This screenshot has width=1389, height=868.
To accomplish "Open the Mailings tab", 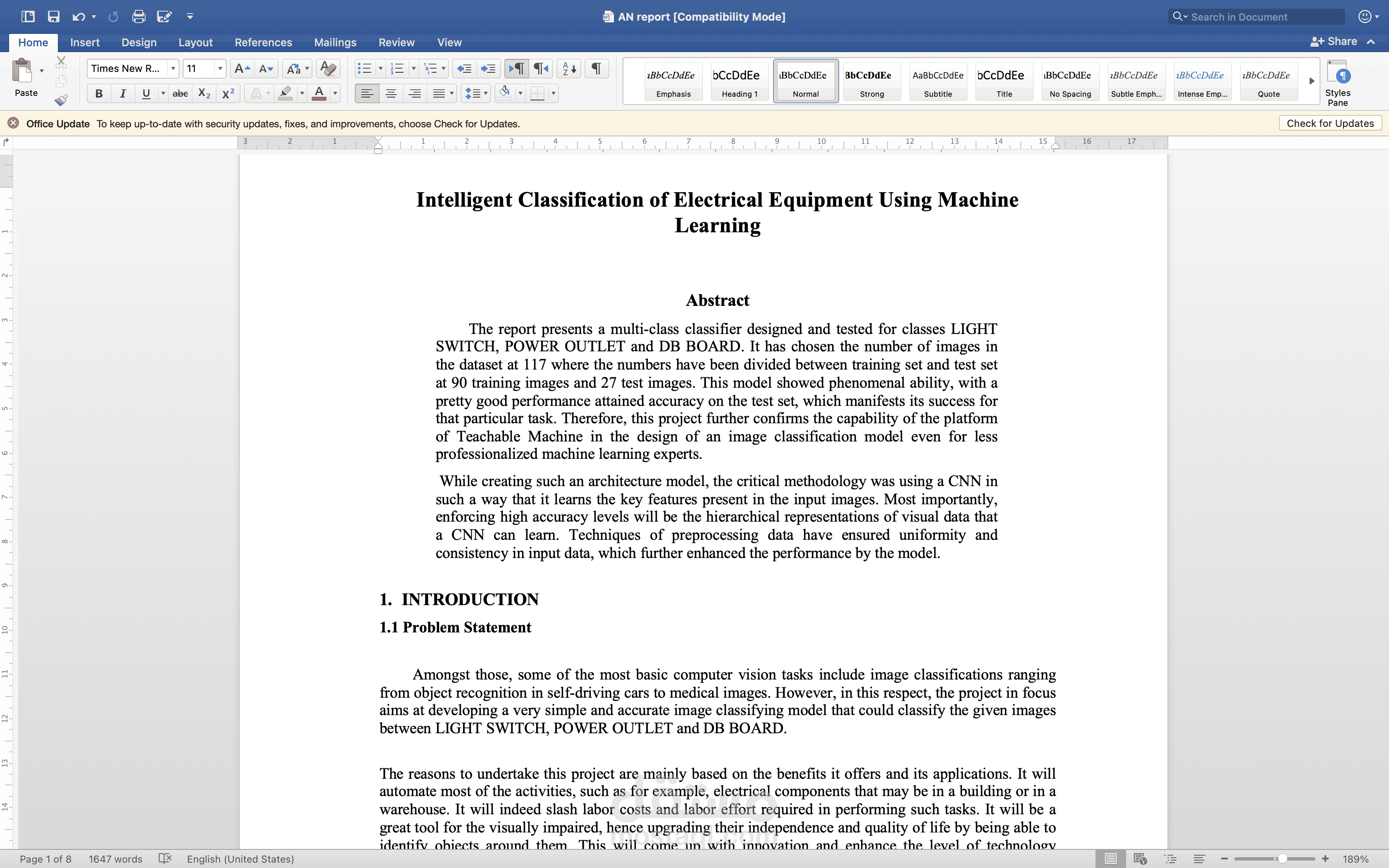I will 335,43.
